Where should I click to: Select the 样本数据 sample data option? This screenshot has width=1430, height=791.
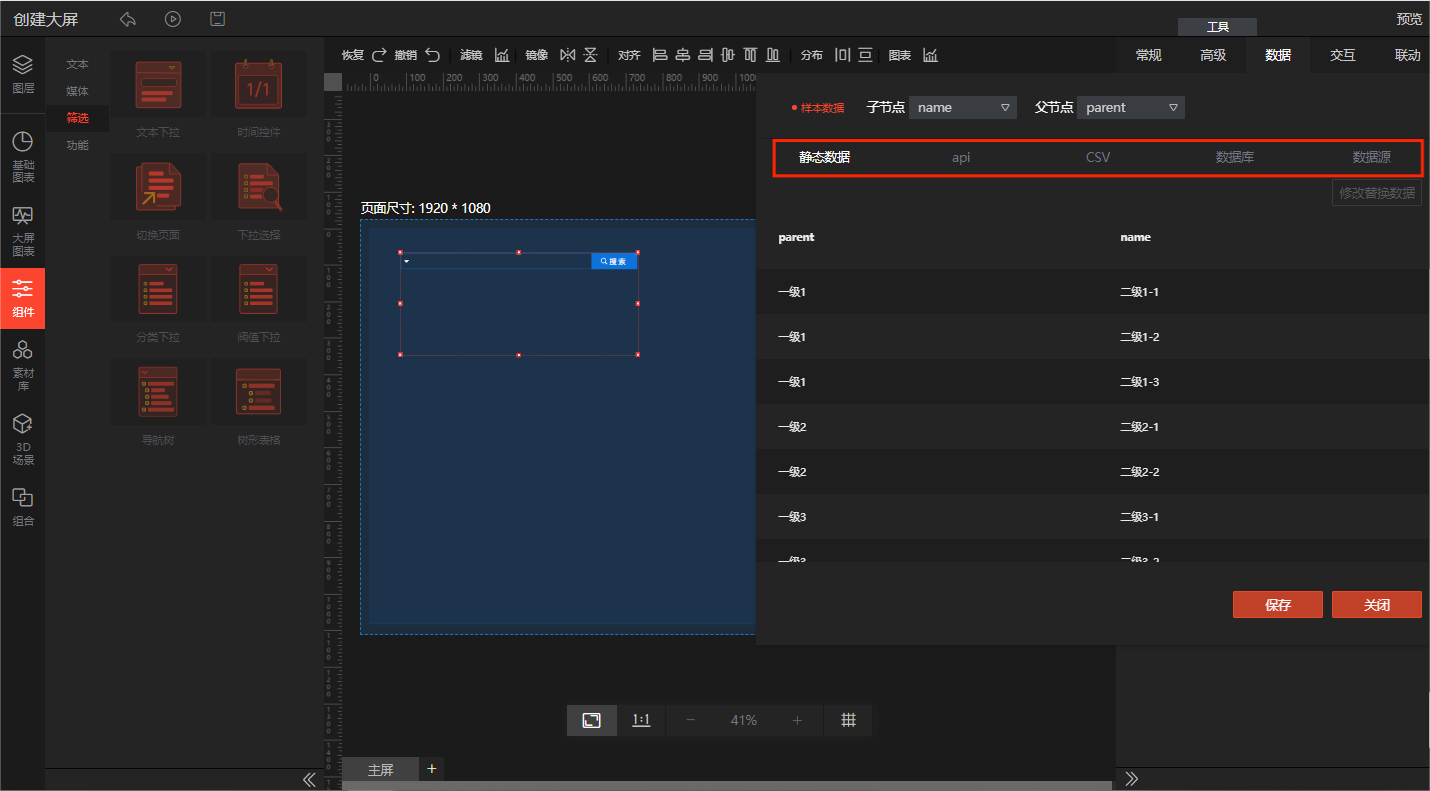818,108
